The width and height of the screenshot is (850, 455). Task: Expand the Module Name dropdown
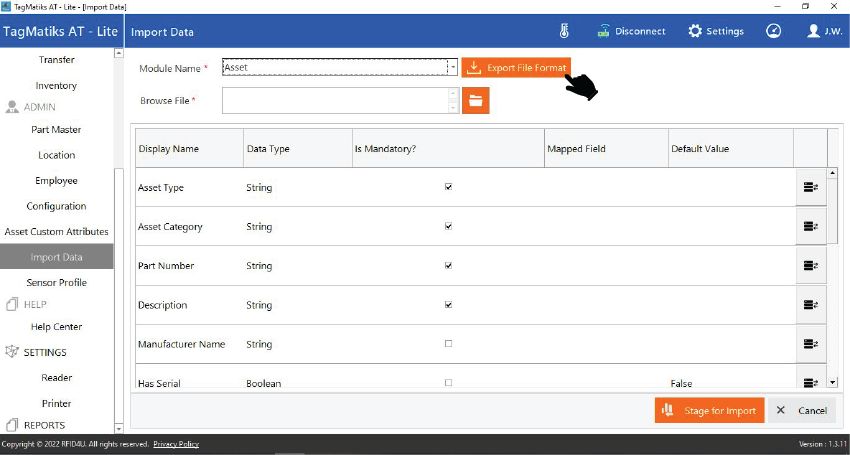[452, 68]
